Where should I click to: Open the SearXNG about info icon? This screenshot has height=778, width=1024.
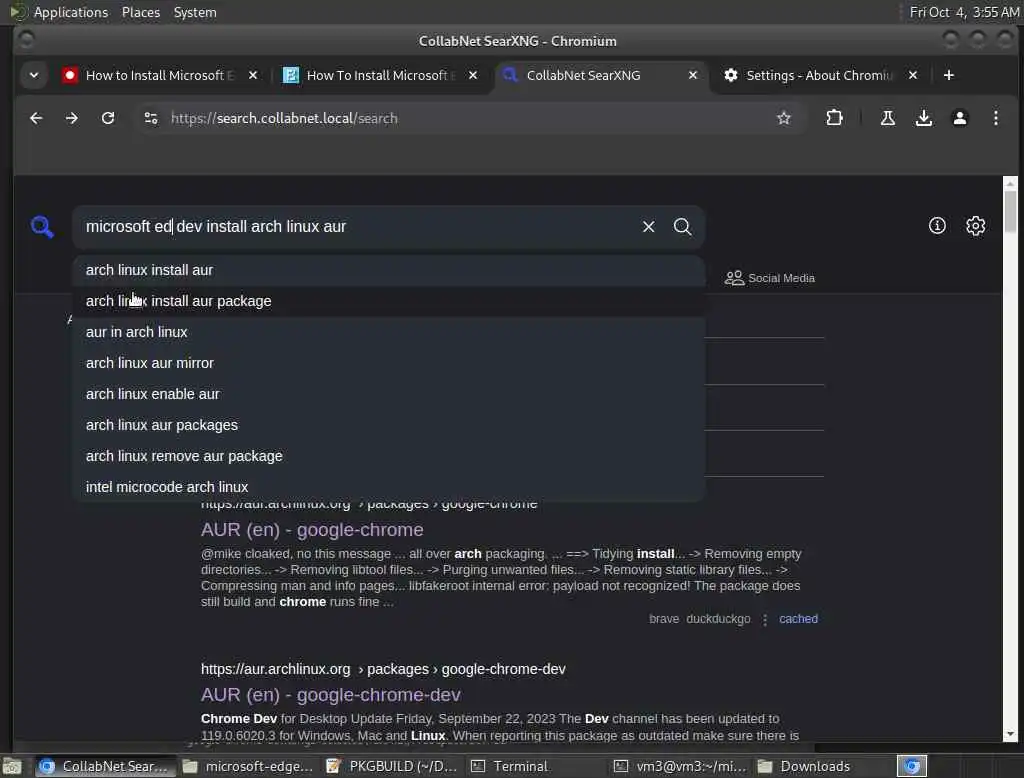937,226
